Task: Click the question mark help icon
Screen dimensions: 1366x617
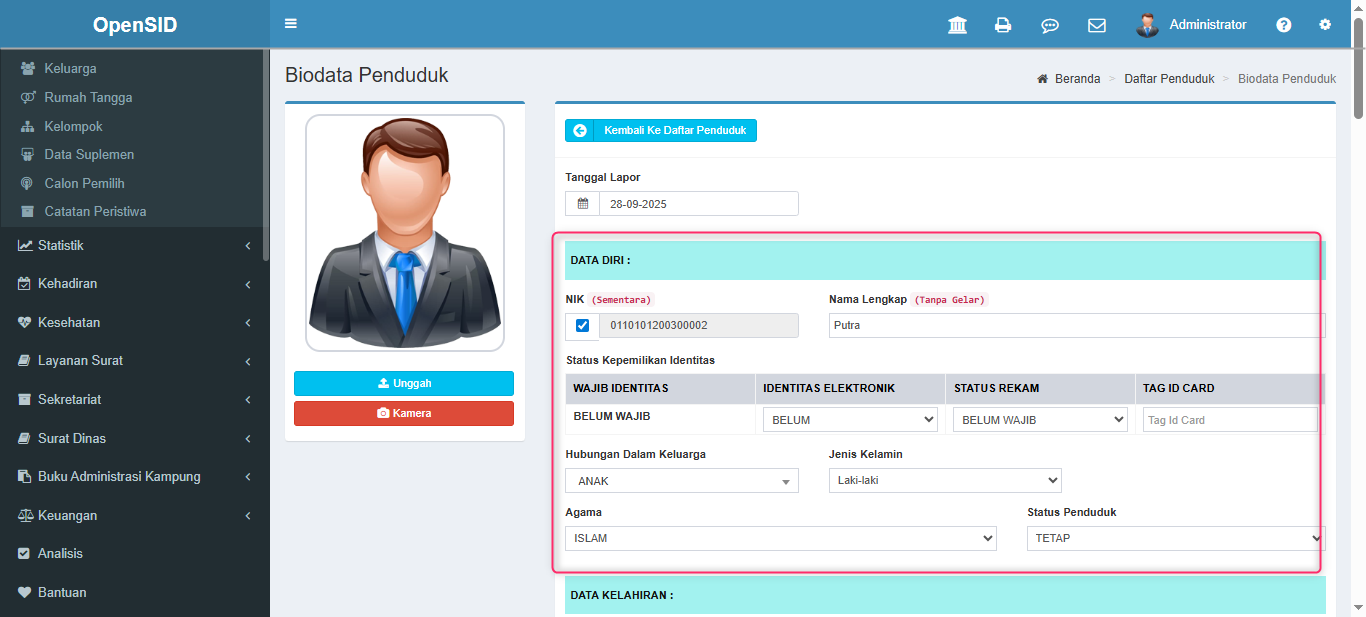Action: 1284,25
